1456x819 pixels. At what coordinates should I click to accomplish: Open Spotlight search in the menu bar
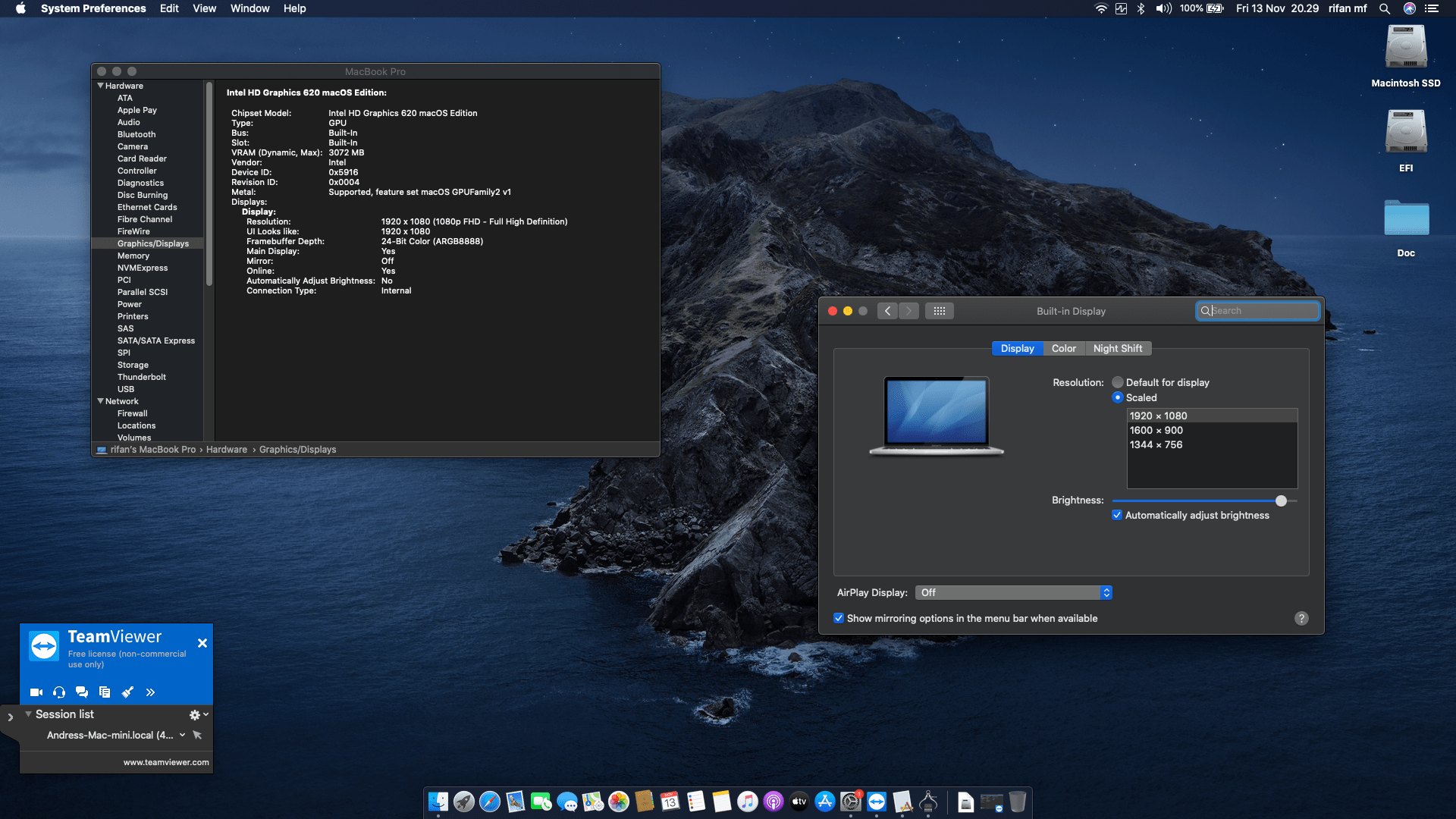click(x=1384, y=8)
